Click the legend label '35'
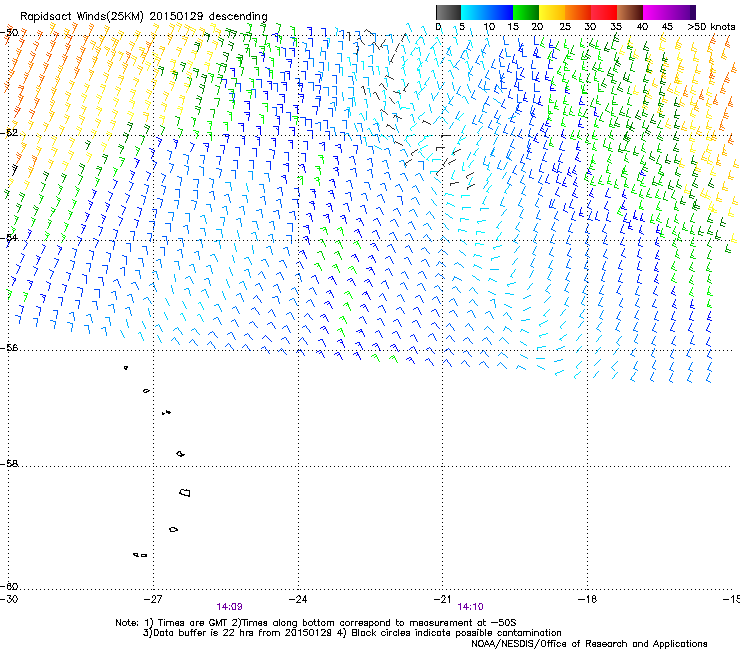 [x=616, y=27]
